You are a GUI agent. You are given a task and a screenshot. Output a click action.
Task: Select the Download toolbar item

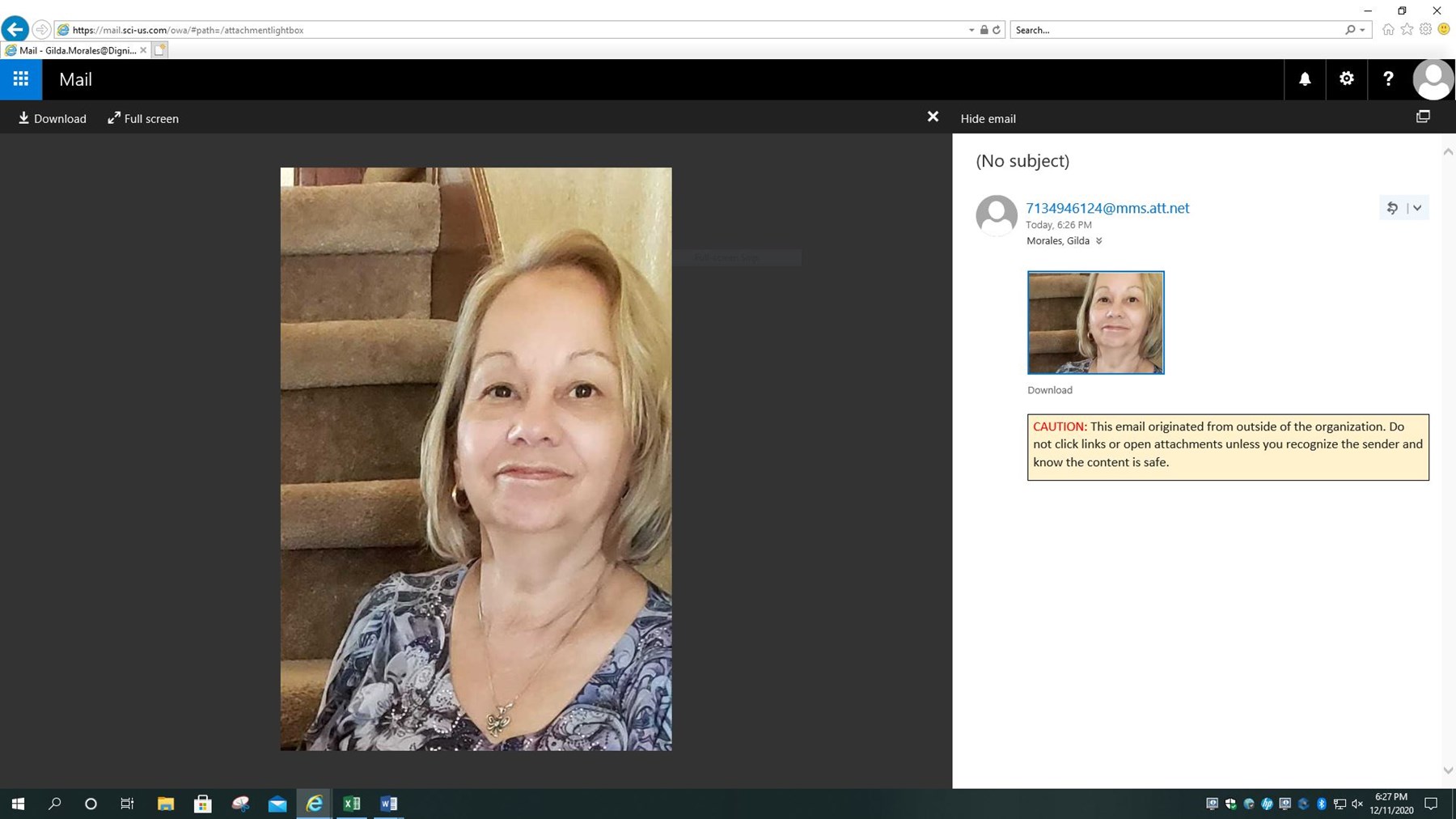pos(52,118)
